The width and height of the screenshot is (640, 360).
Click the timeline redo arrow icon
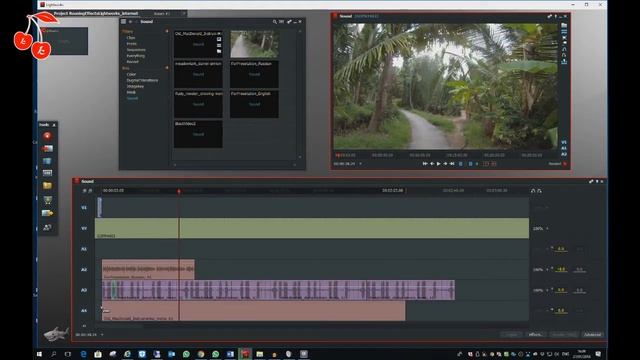tap(540, 191)
